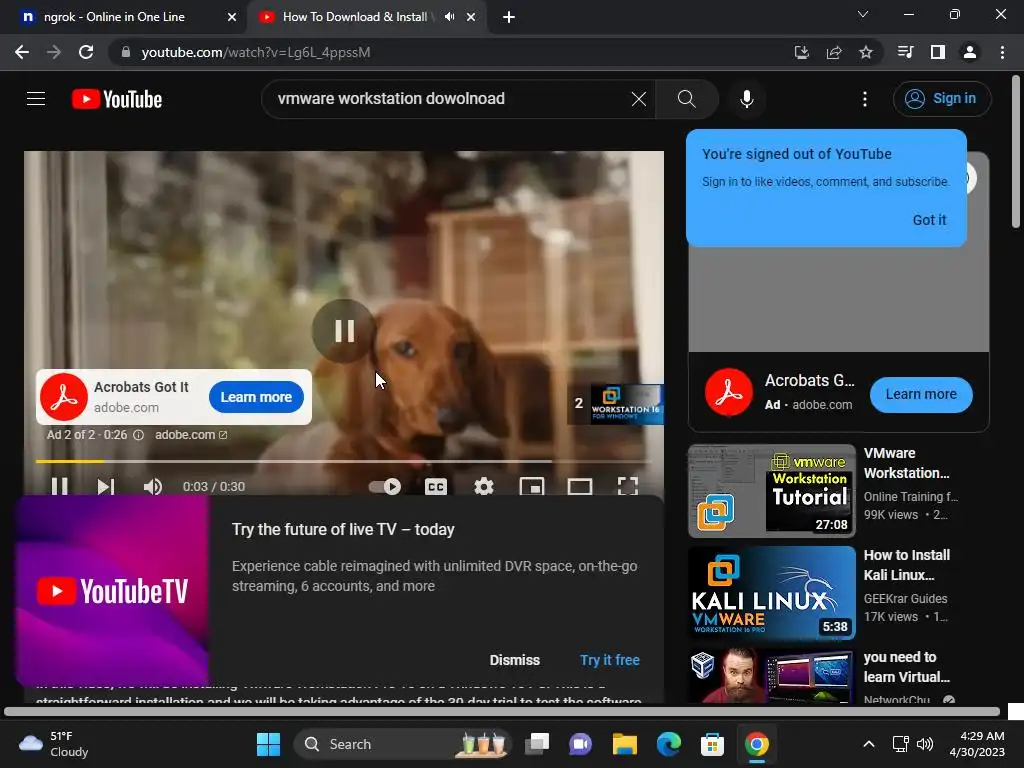Image resolution: width=1024 pixels, height=768 pixels.
Task: Open Chrome side panel icon
Action: tap(937, 52)
